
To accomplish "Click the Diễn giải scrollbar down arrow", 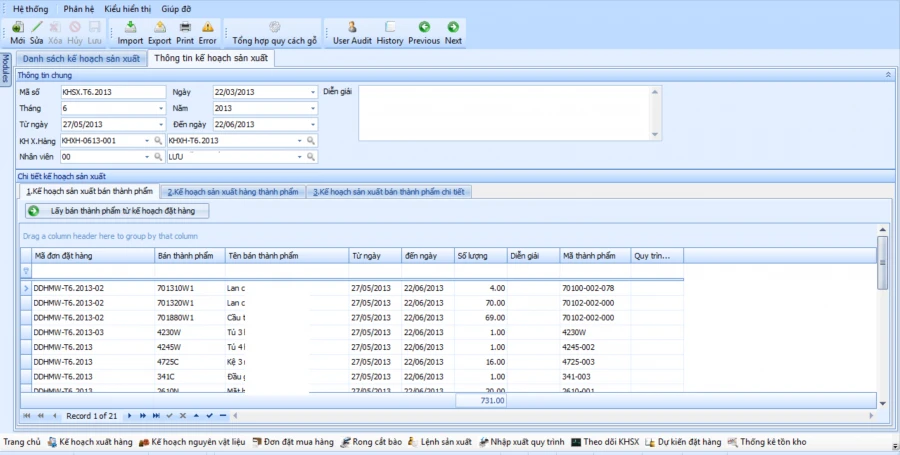I will (x=655, y=135).
